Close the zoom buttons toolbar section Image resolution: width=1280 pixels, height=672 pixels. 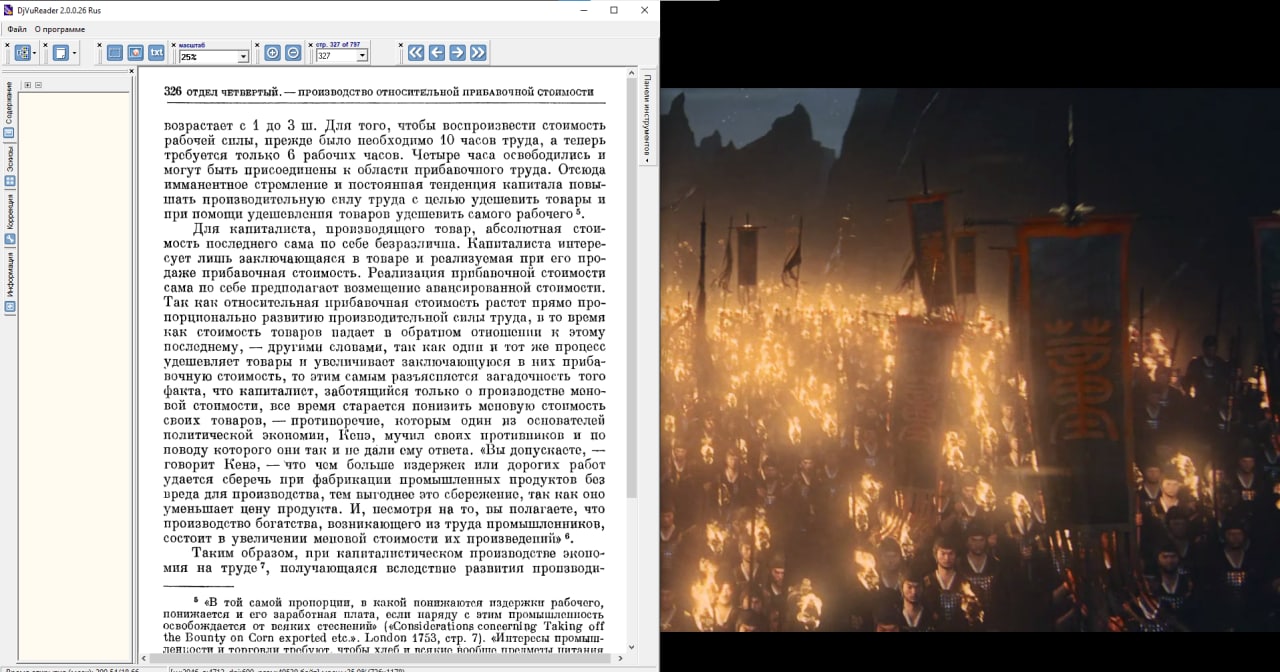coord(257,45)
